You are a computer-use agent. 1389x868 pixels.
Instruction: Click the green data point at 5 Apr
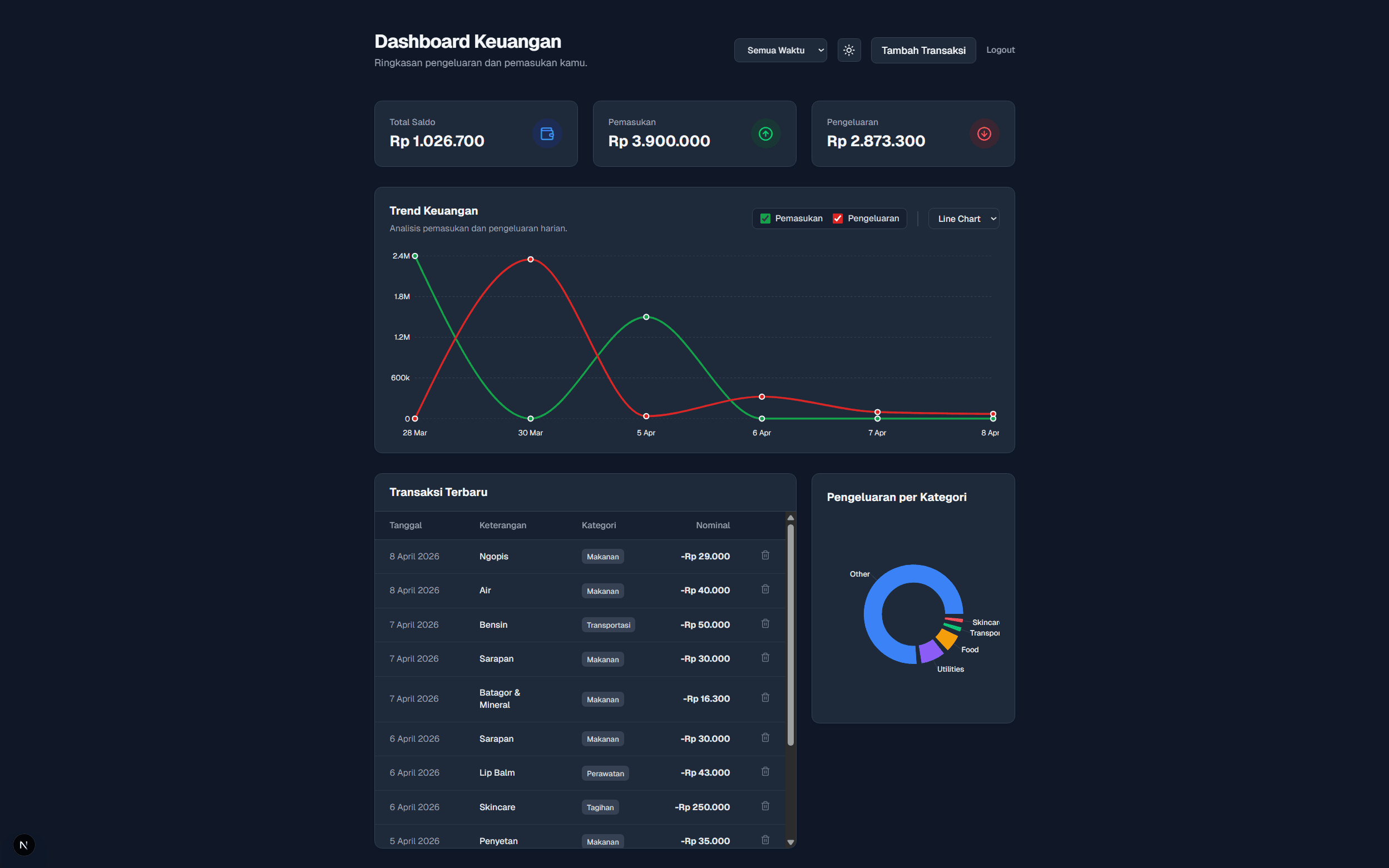pyautogui.click(x=646, y=317)
